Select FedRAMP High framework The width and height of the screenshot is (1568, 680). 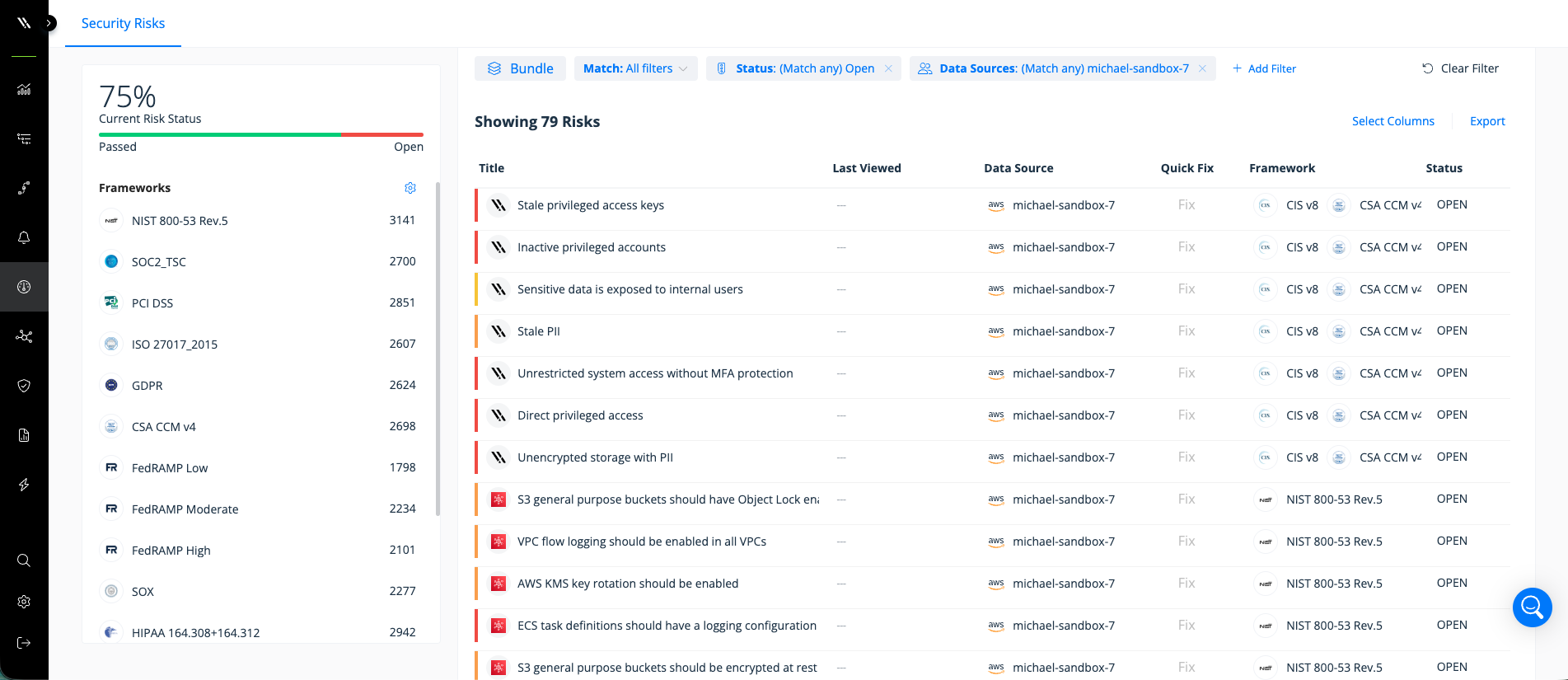click(x=257, y=550)
